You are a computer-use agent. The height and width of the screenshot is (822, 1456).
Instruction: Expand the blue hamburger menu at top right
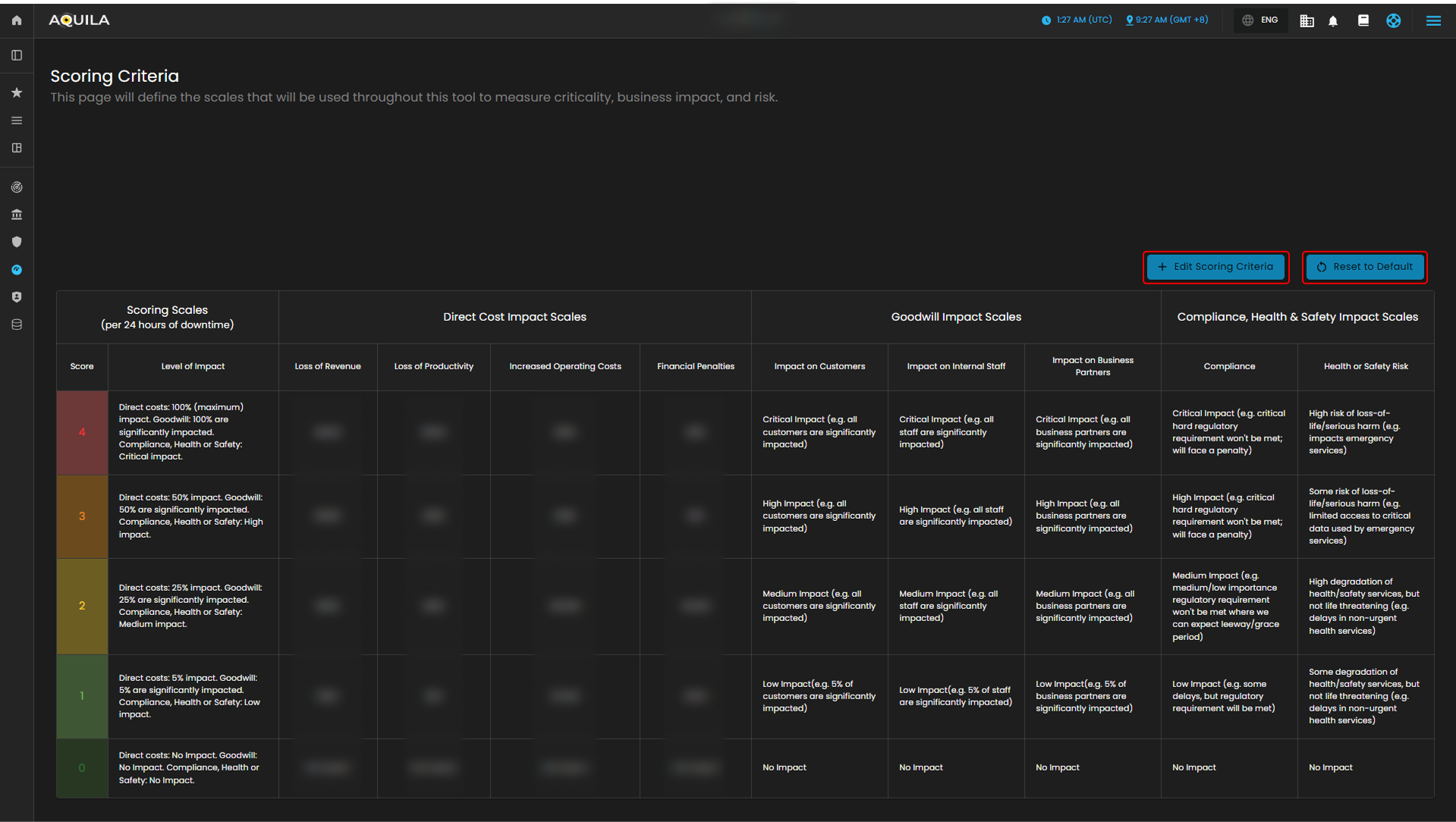click(1433, 20)
